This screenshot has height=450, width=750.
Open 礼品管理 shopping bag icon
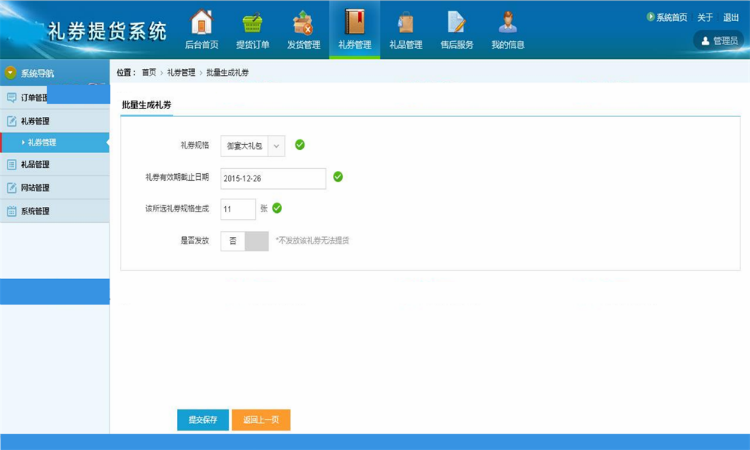point(405,24)
